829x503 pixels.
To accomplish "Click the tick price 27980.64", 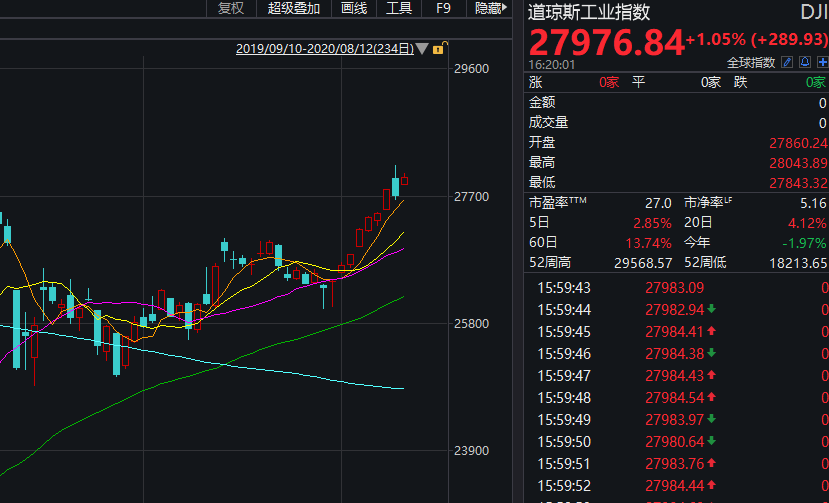I will pyautogui.click(x=675, y=442).
